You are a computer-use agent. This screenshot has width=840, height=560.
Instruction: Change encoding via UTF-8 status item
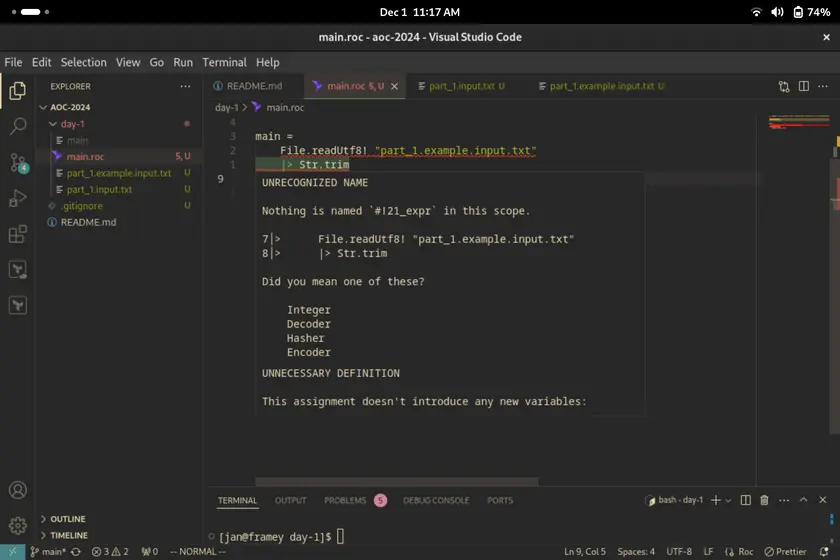(679, 551)
